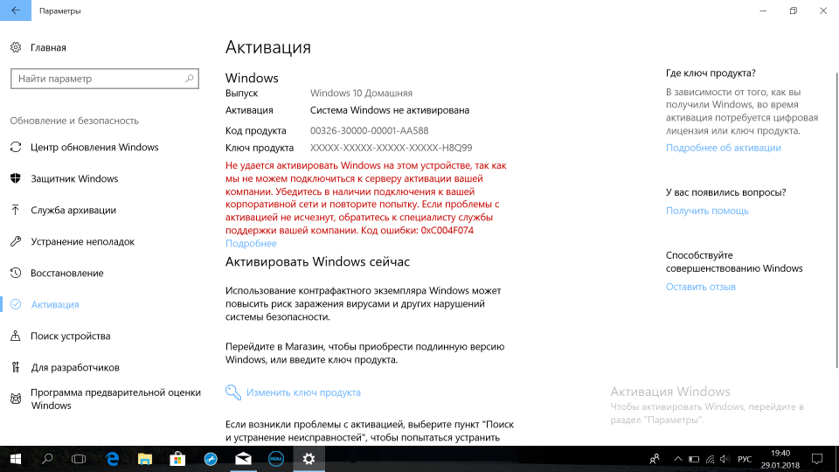
Task: Open Task View on the taskbar
Action: [x=79, y=459]
